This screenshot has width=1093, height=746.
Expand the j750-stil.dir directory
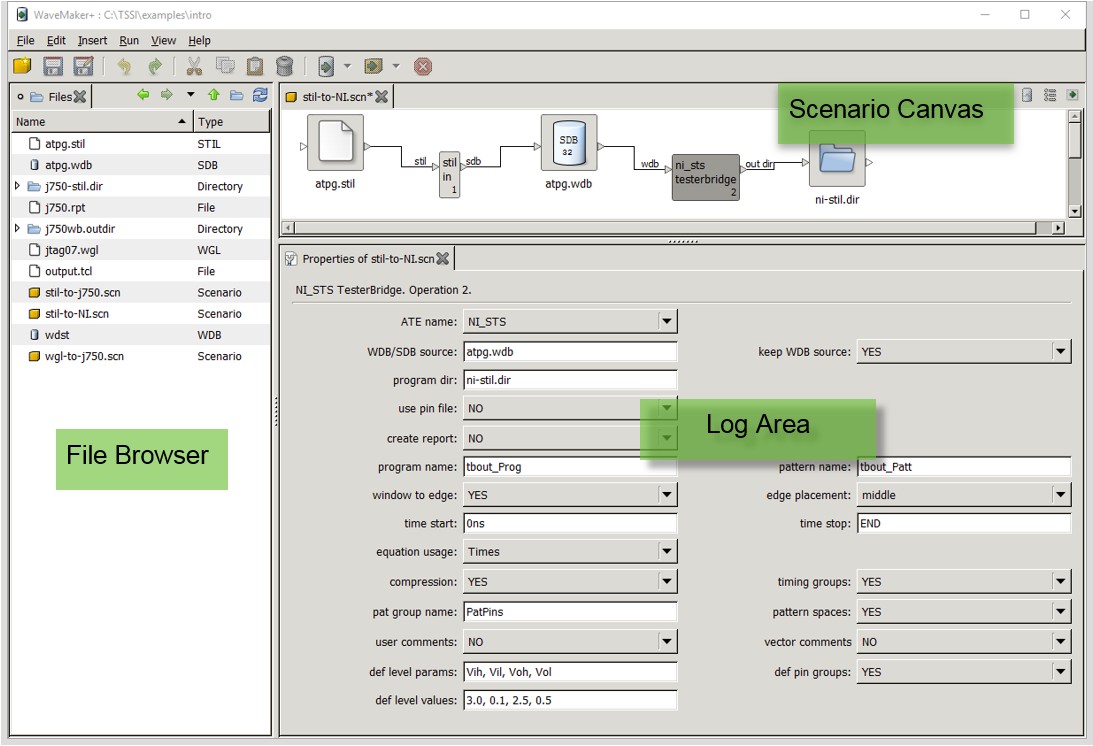pos(17,186)
